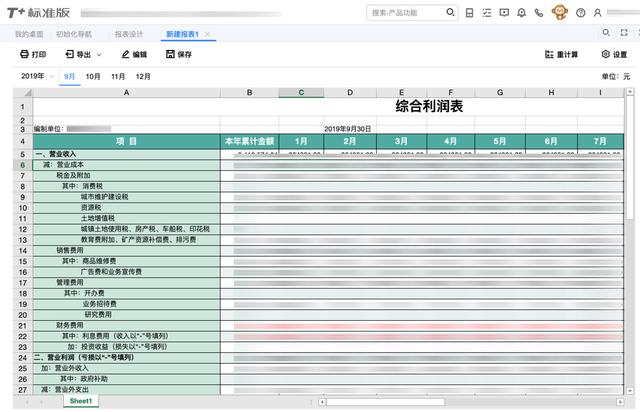Select the 11月 month tab
The image size is (640, 412).
point(118,76)
